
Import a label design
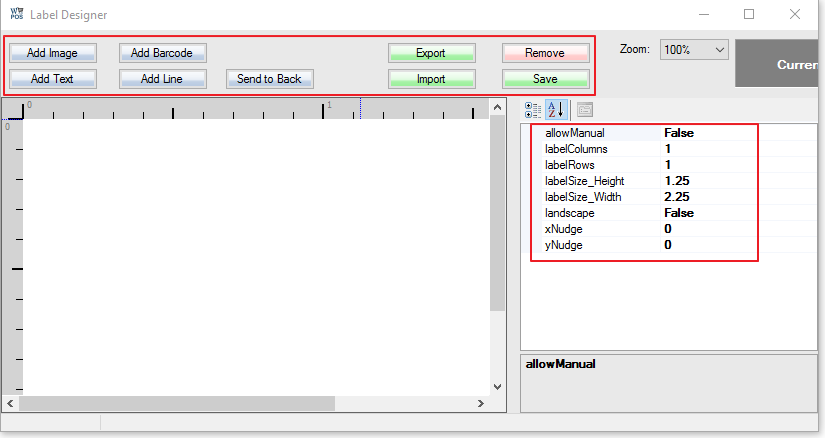coord(432,79)
